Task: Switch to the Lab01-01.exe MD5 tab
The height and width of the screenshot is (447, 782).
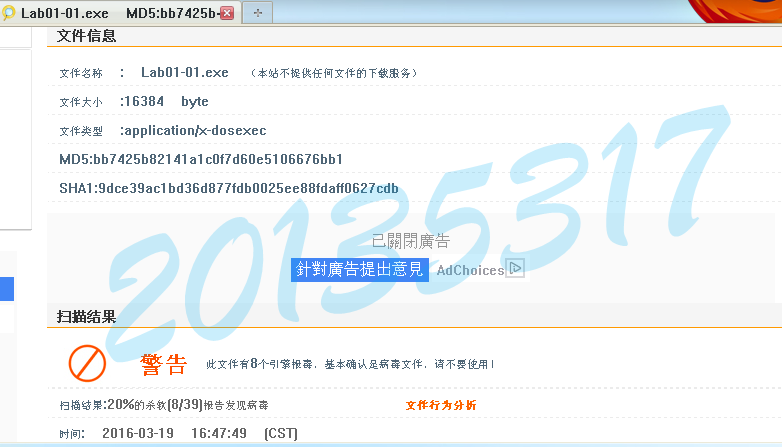Action: 120,13
